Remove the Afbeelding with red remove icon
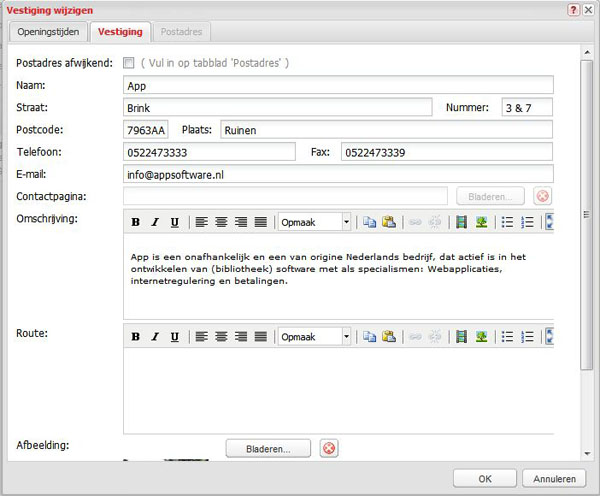Image resolution: width=600 pixels, height=496 pixels. (x=329, y=448)
